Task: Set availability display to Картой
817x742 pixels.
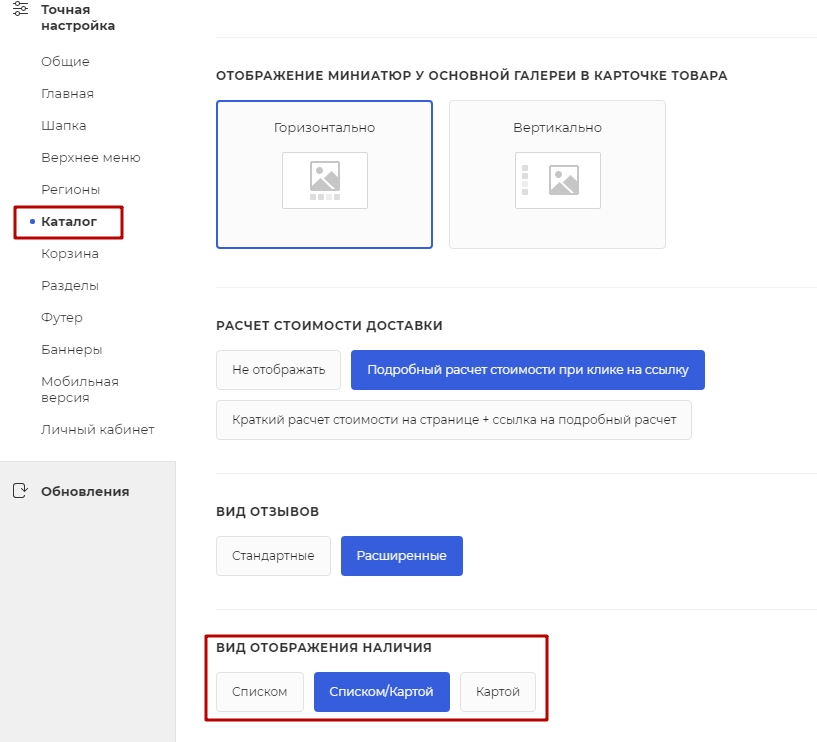Action: click(498, 692)
